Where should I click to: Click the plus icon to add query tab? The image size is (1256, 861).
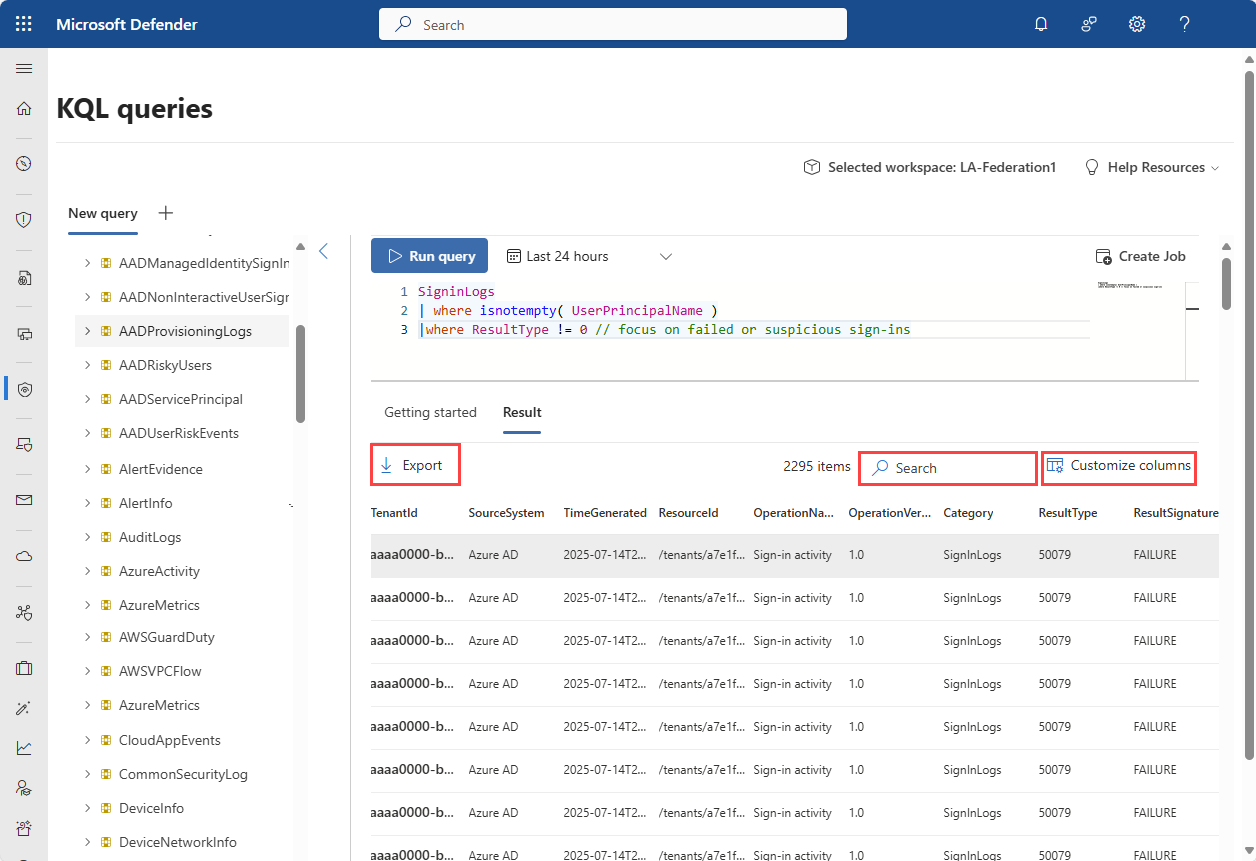click(x=166, y=213)
